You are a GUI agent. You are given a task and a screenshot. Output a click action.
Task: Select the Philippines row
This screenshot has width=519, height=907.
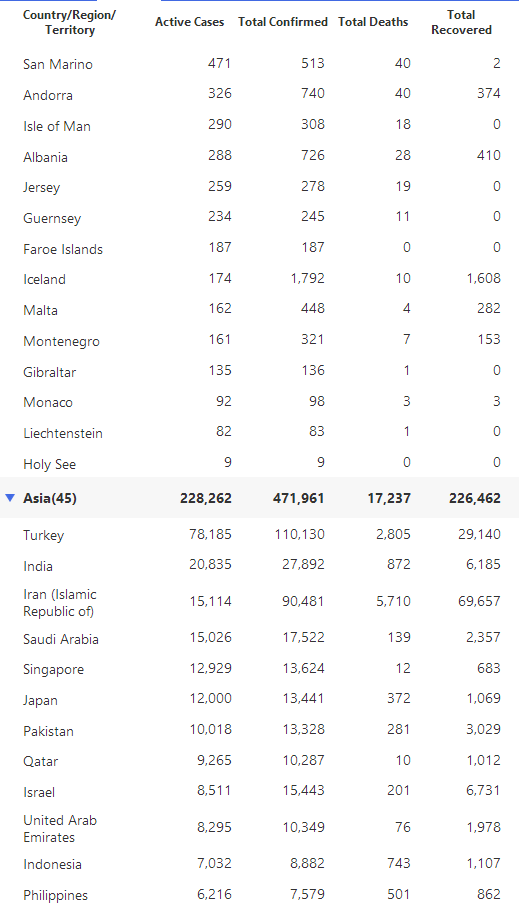click(x=259, y=894)
